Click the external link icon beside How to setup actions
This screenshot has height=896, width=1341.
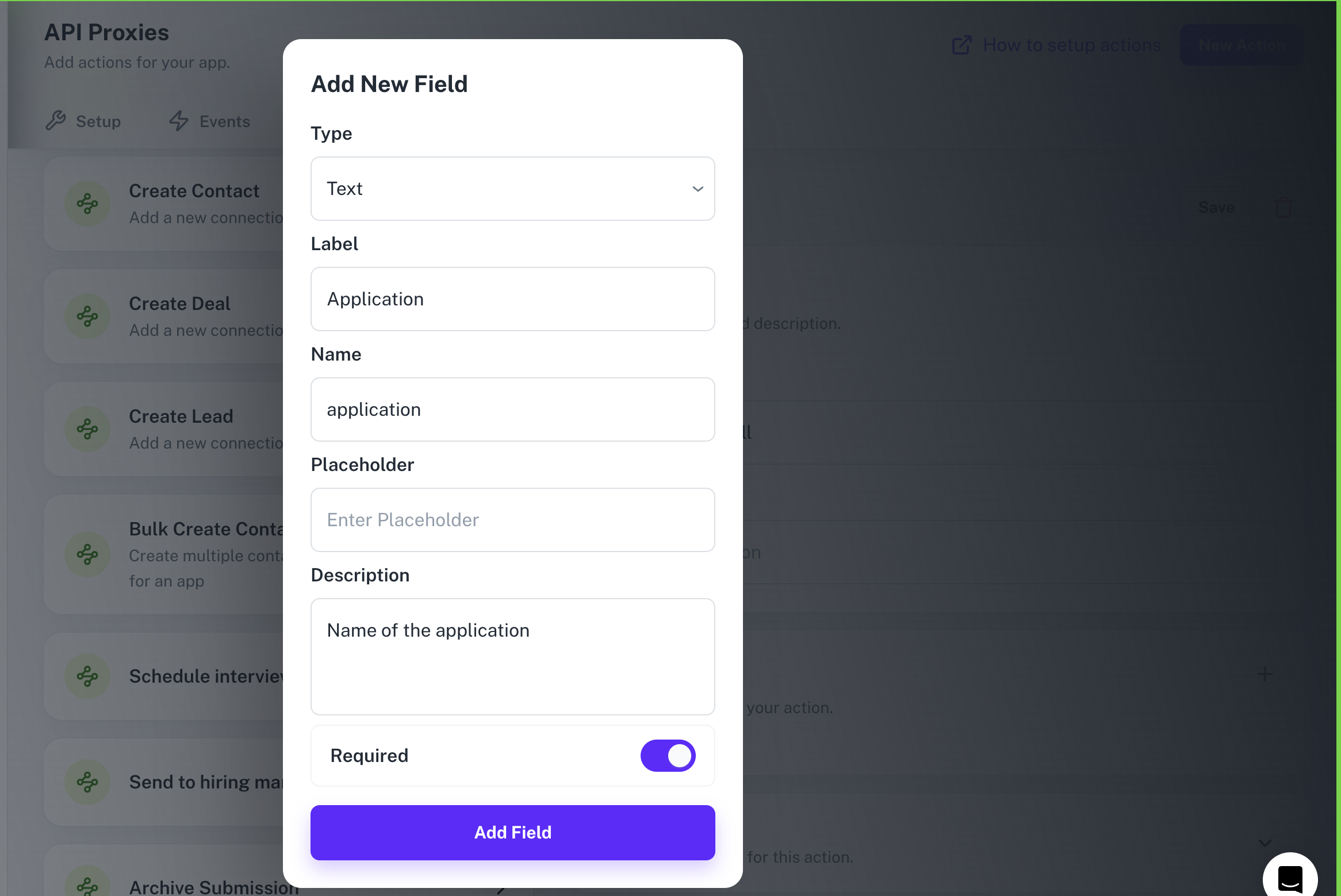[x=961, y=44]
